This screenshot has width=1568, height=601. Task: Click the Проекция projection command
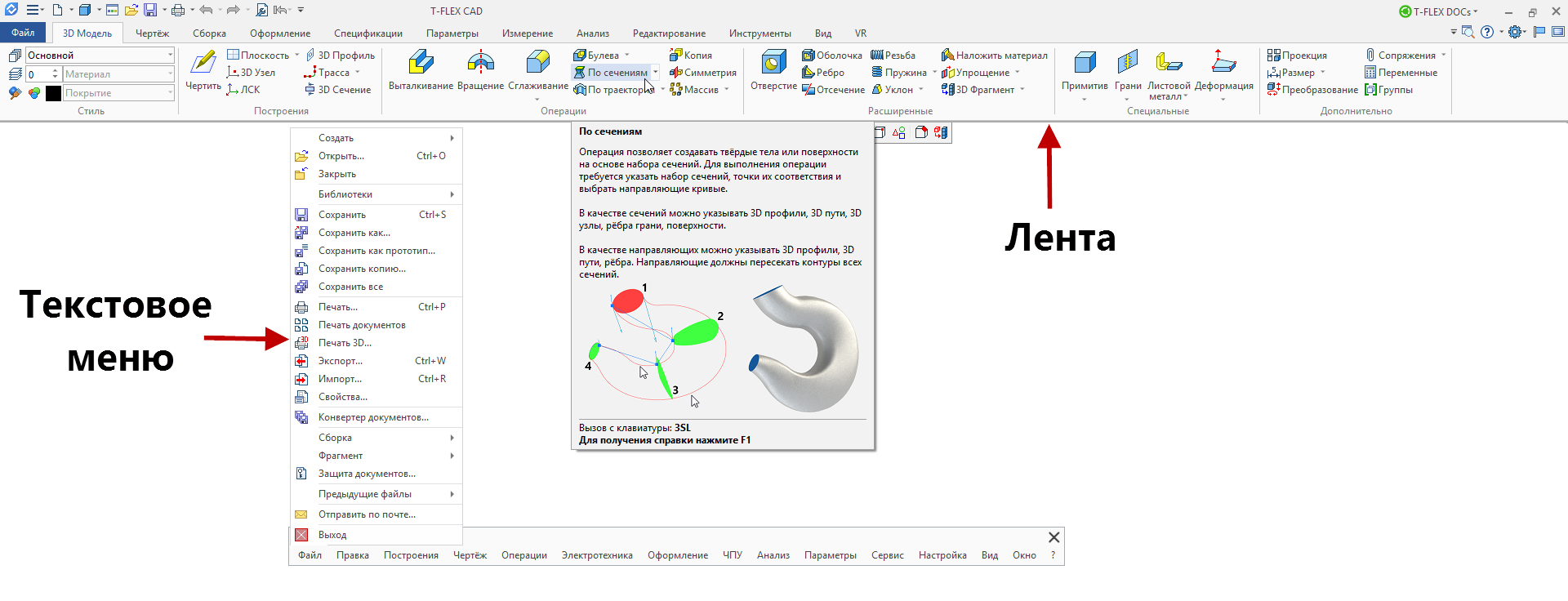[x=1297, y=56]
